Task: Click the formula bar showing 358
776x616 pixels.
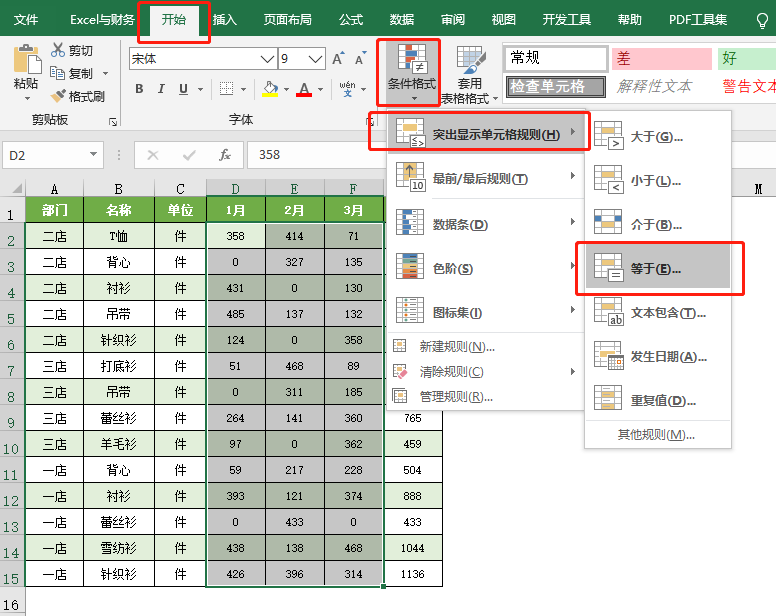Action: tap(317, 155)
